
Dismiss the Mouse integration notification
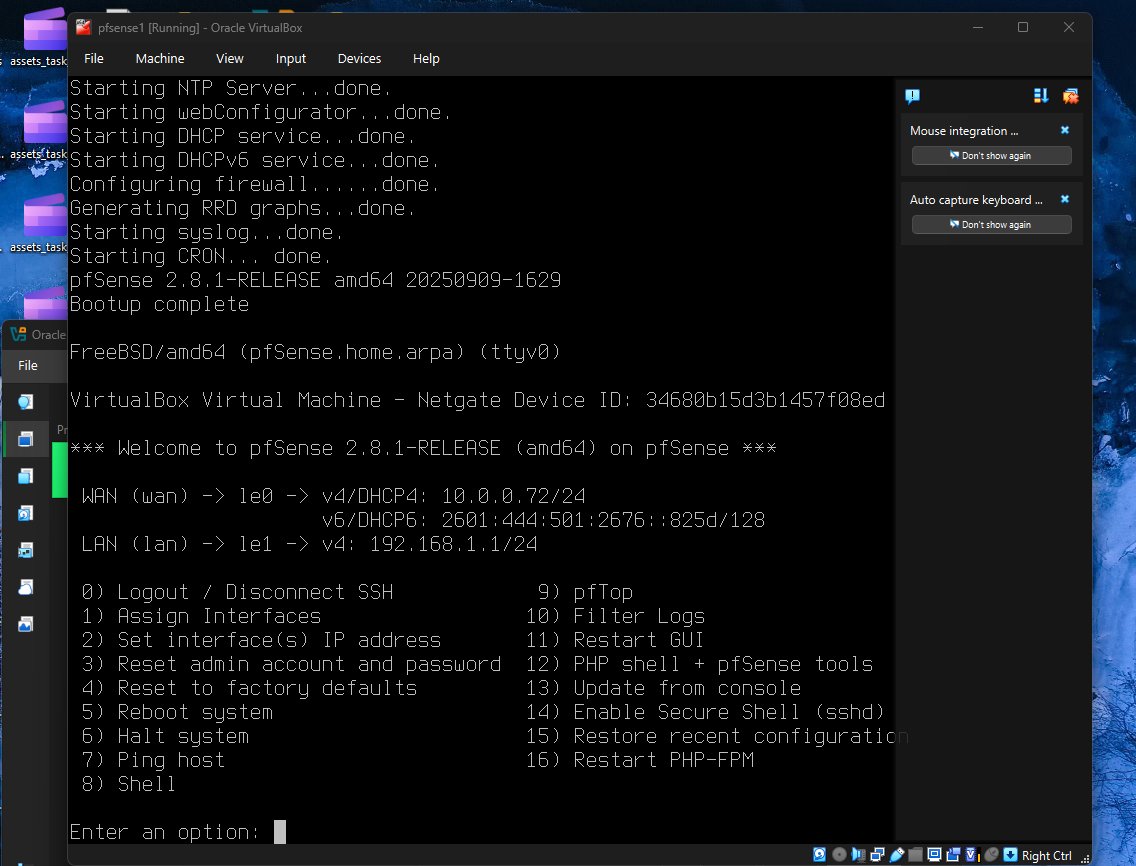1064,130
